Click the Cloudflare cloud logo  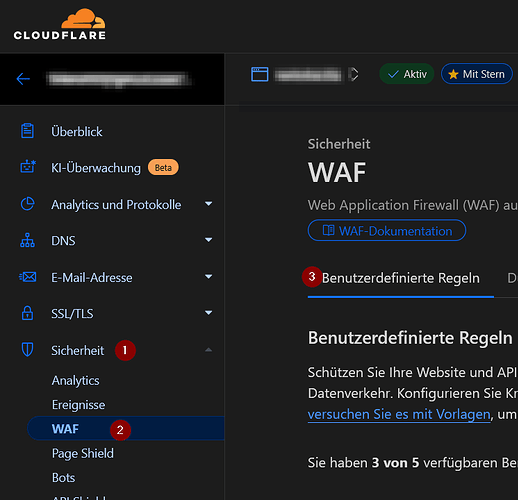(x=83, y=18)
